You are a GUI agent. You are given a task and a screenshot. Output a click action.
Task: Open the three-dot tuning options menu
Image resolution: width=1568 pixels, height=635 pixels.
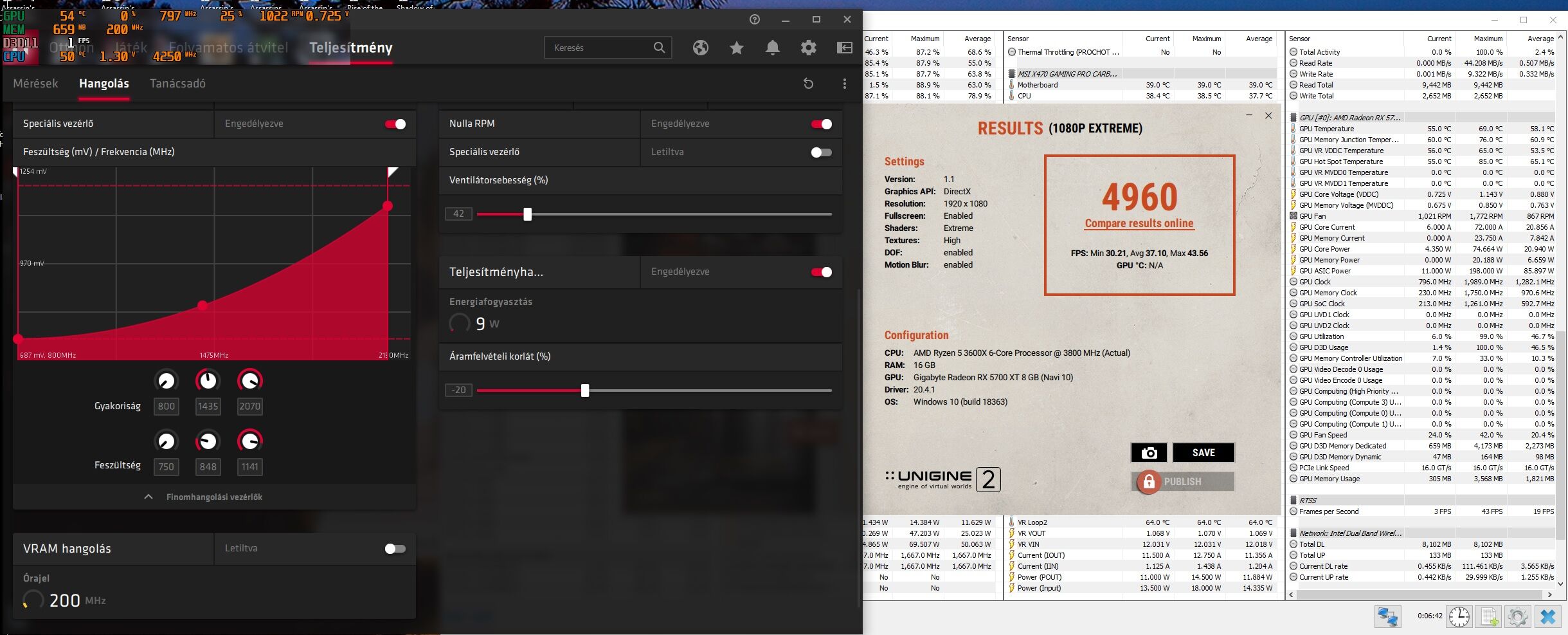click(x=845, y=84)
